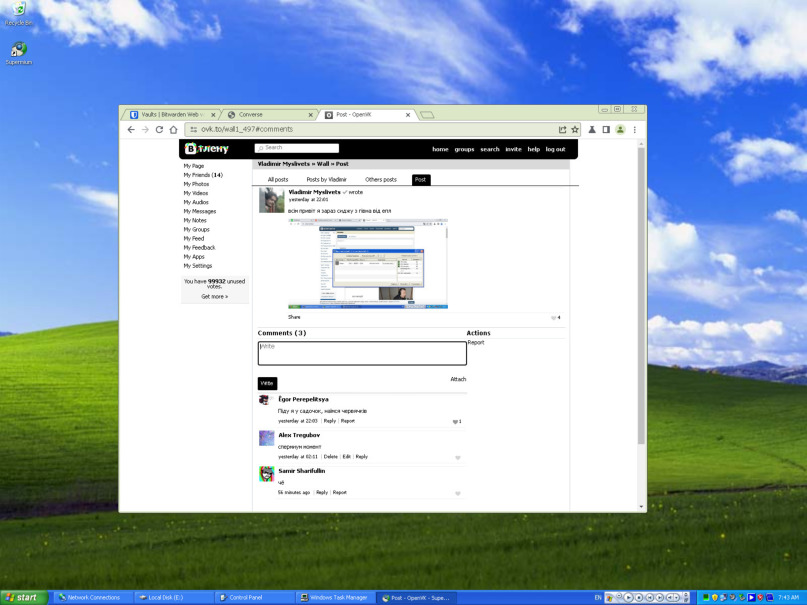The image size is (807, 605).
Task: Expand the Attach option under comment box
Action: pos(458,379)
